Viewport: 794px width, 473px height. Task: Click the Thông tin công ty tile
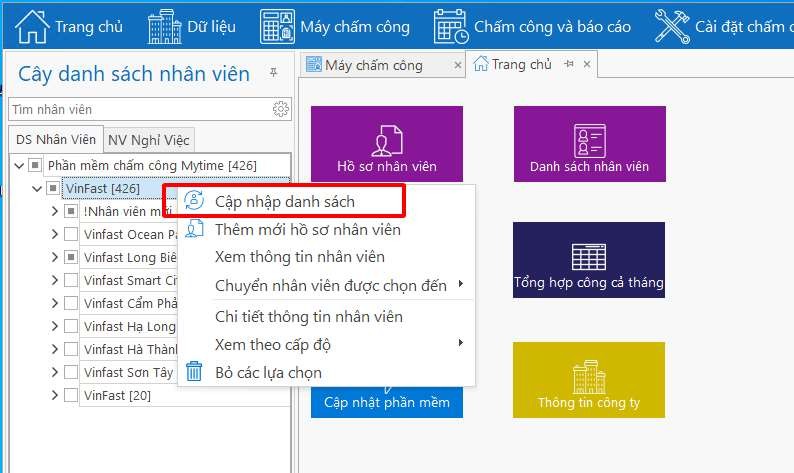[x=588, y=380]
